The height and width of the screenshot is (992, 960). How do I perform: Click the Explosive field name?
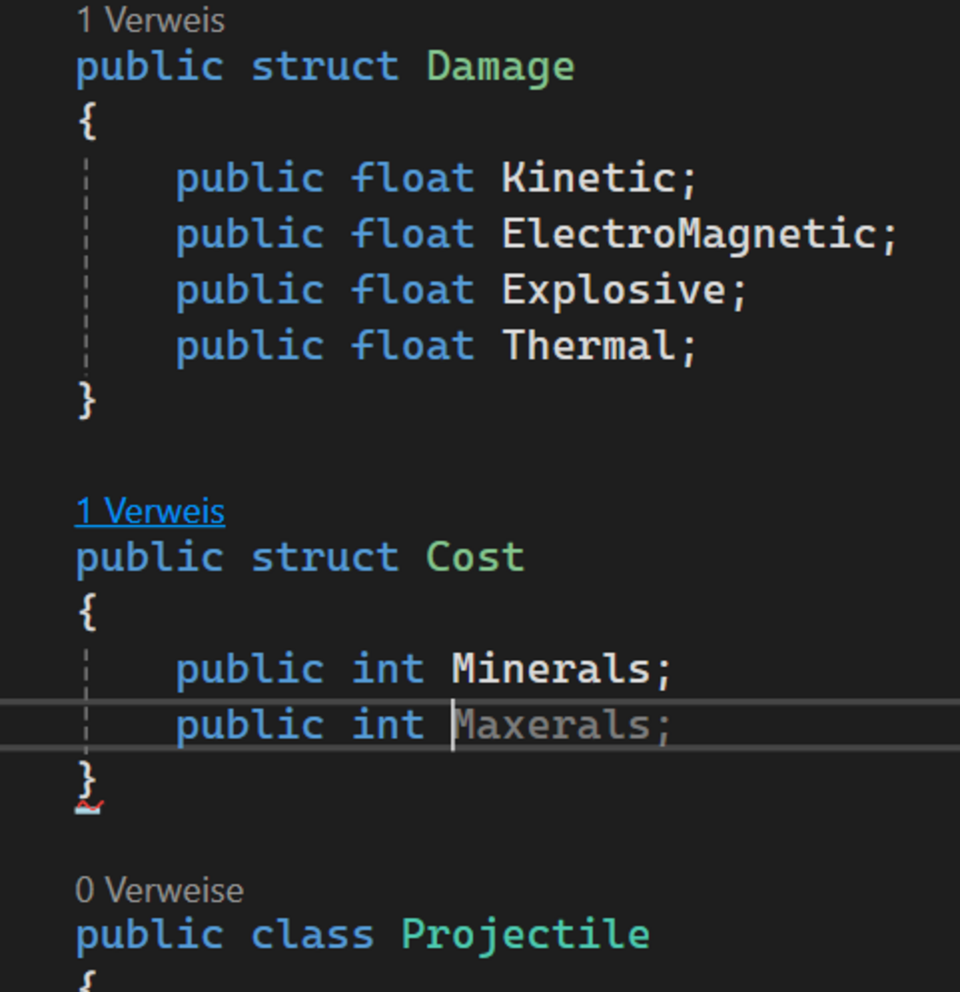pos(613,290)
